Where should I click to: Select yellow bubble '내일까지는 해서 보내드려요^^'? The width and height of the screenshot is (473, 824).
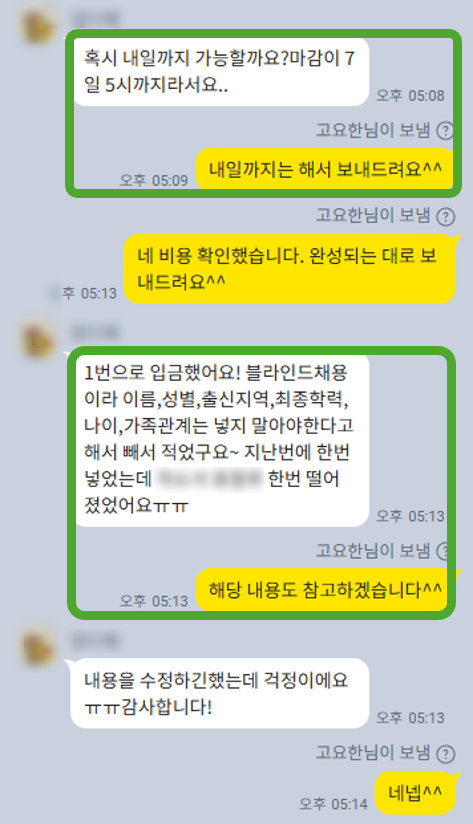pyautogui.click(x=325, y=169)
